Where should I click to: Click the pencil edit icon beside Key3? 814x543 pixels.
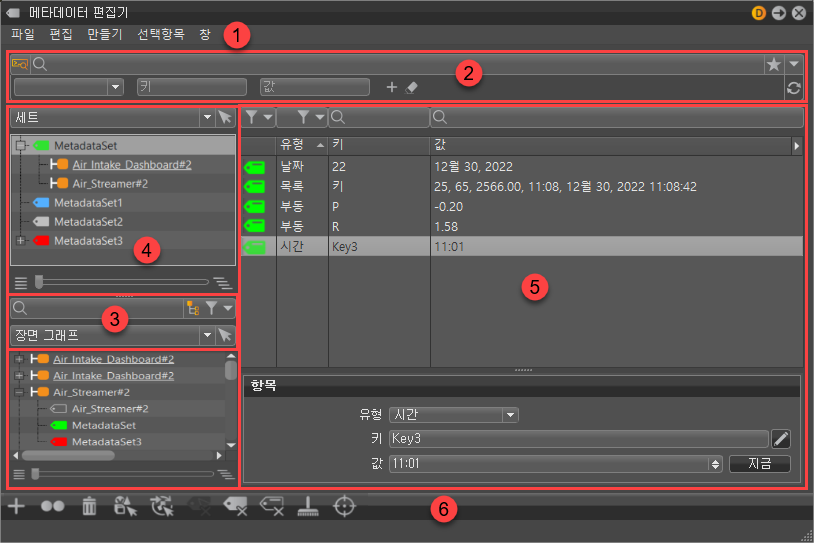781,439
